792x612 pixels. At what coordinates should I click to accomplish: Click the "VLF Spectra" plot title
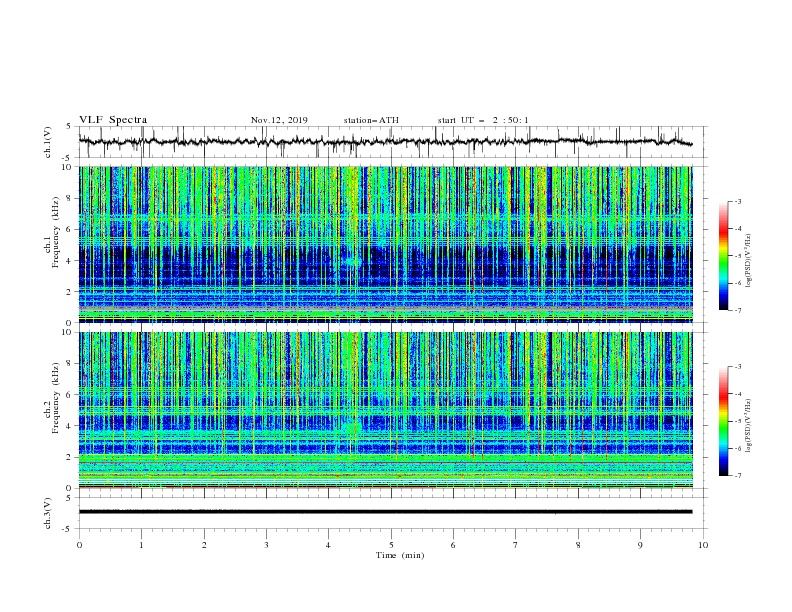pos(113,120)
